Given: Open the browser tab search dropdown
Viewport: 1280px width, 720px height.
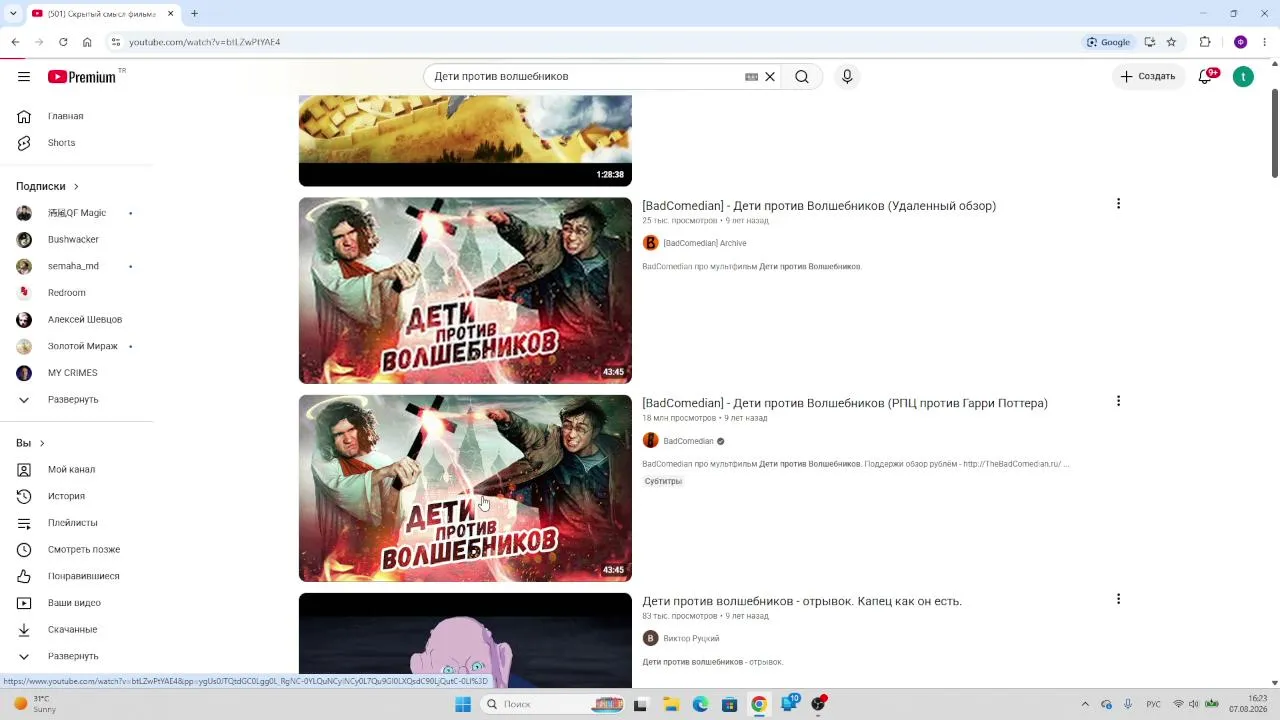Looking at the screenshot, I should click(14, 14).
